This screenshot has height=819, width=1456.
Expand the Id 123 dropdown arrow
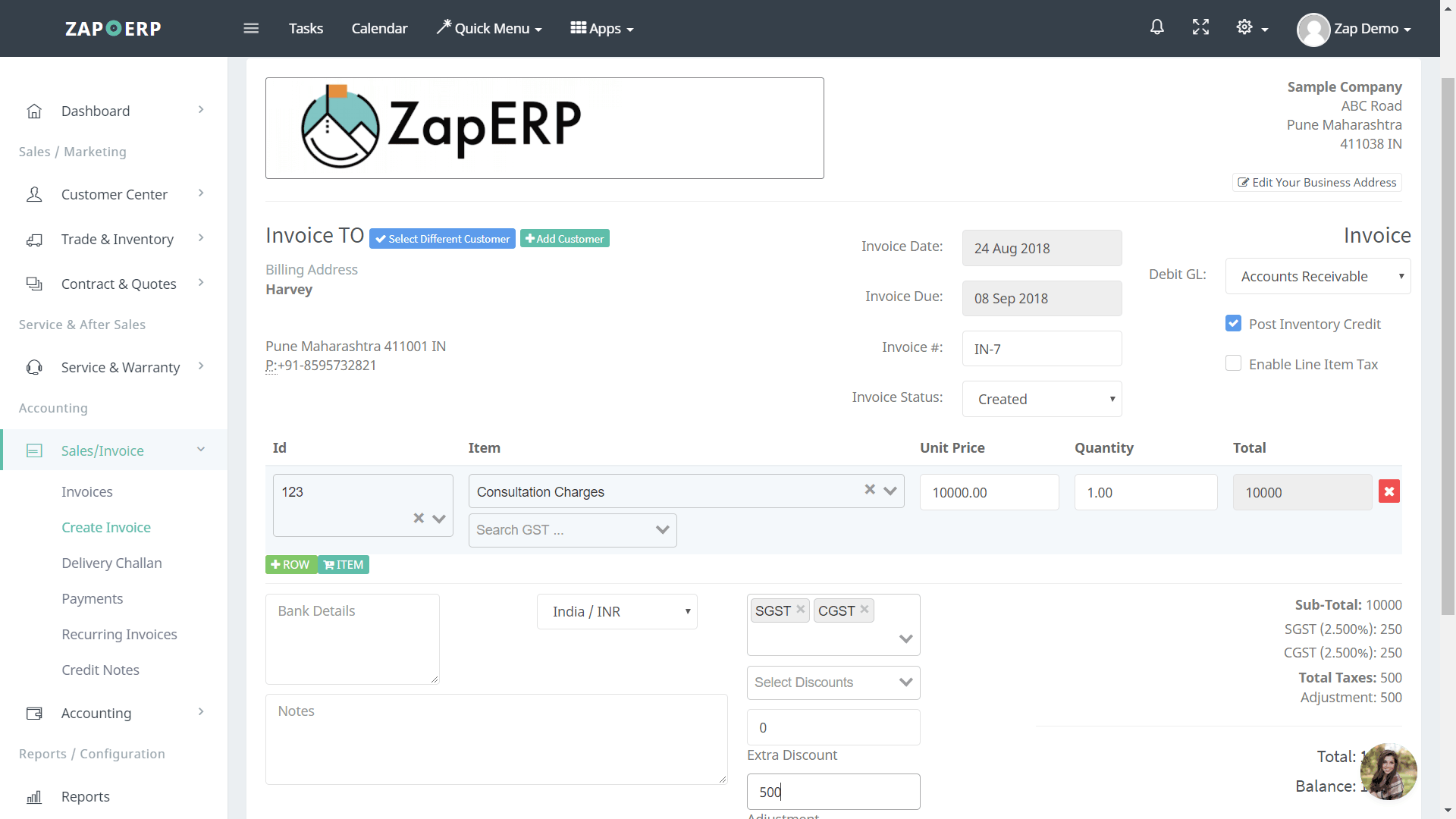(x=438, y=519)
